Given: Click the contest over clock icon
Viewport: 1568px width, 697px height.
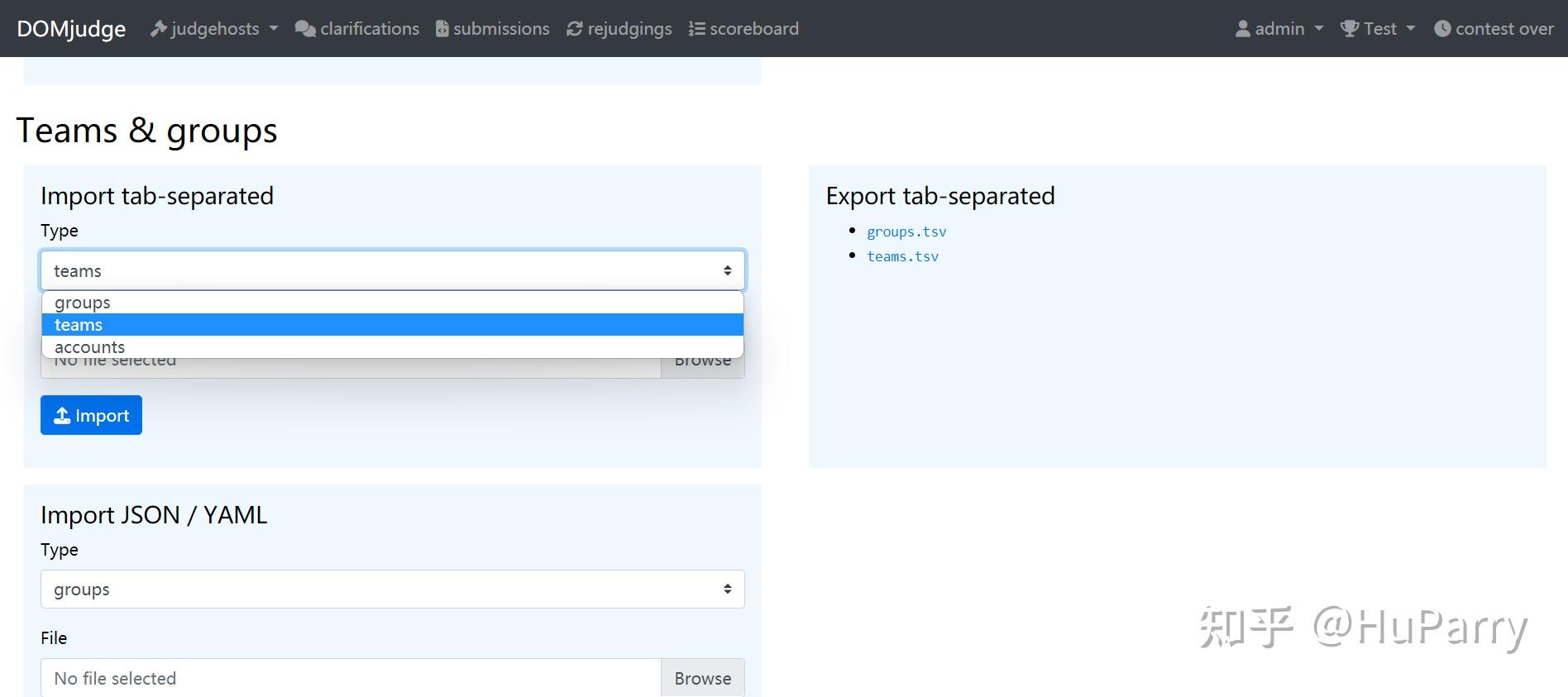Looking at the screenshot, I should tap(1442, 29).
